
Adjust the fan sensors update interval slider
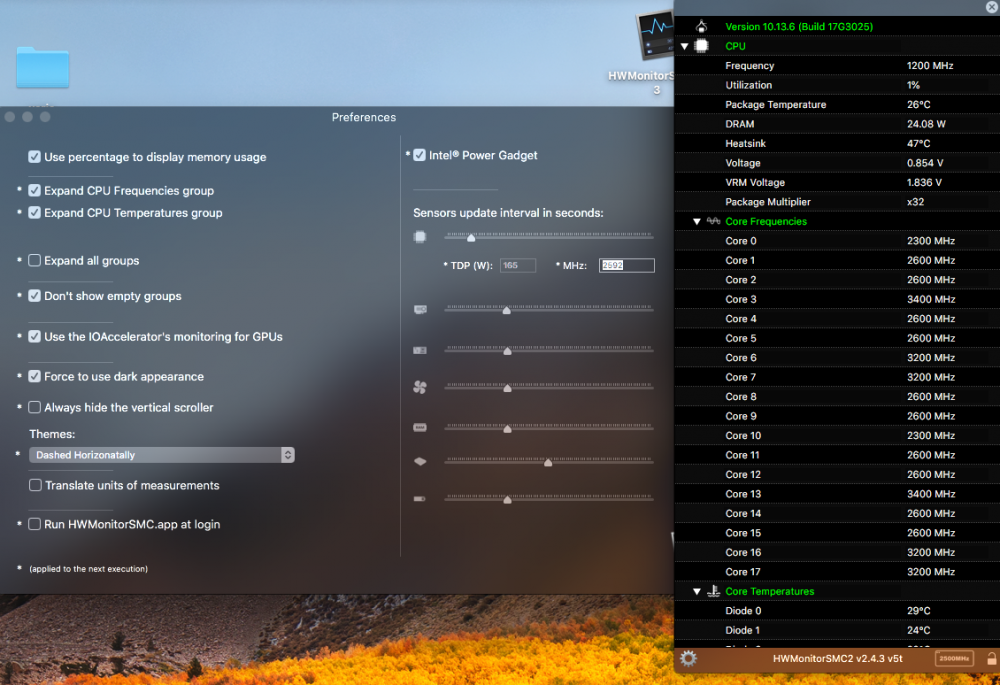coord(507,388)
